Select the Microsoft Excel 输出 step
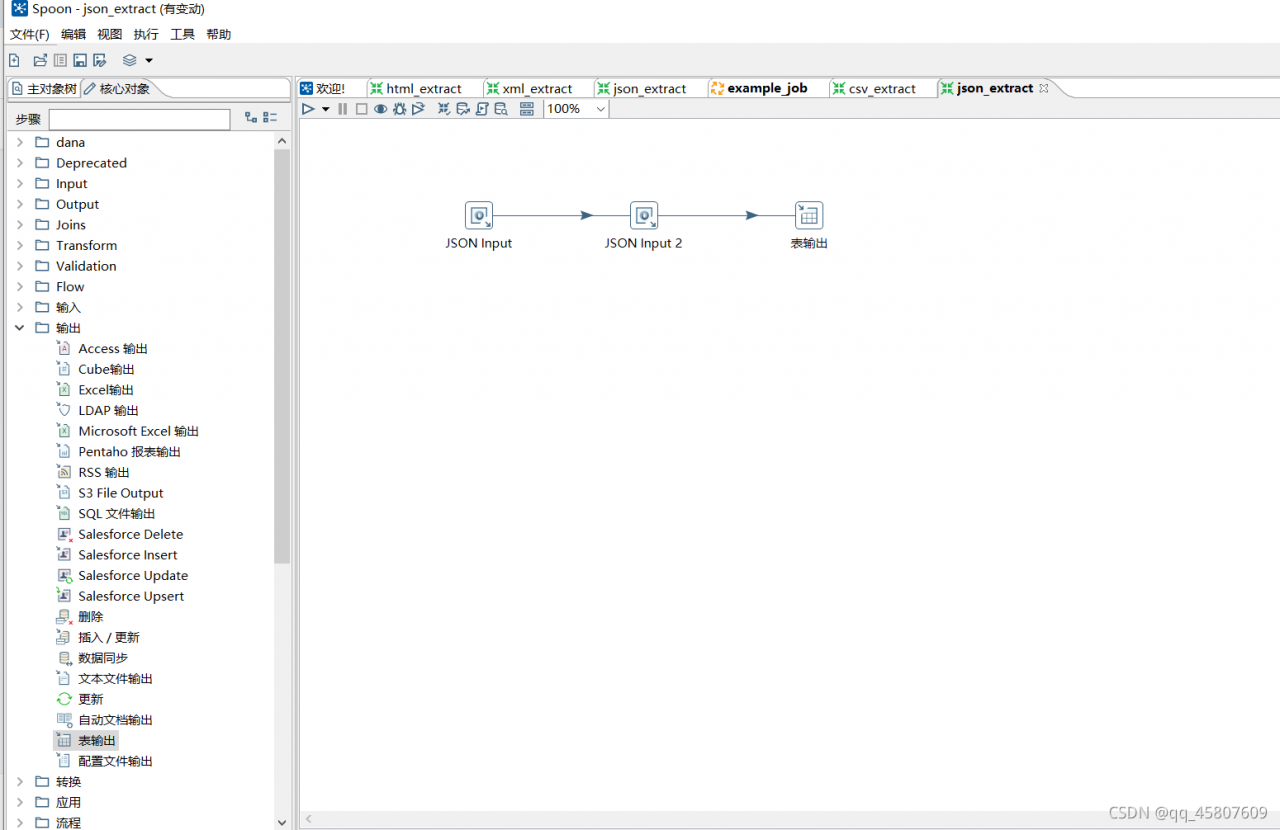This screenshot has height=830, width=1280. click(x=128, y=432)
